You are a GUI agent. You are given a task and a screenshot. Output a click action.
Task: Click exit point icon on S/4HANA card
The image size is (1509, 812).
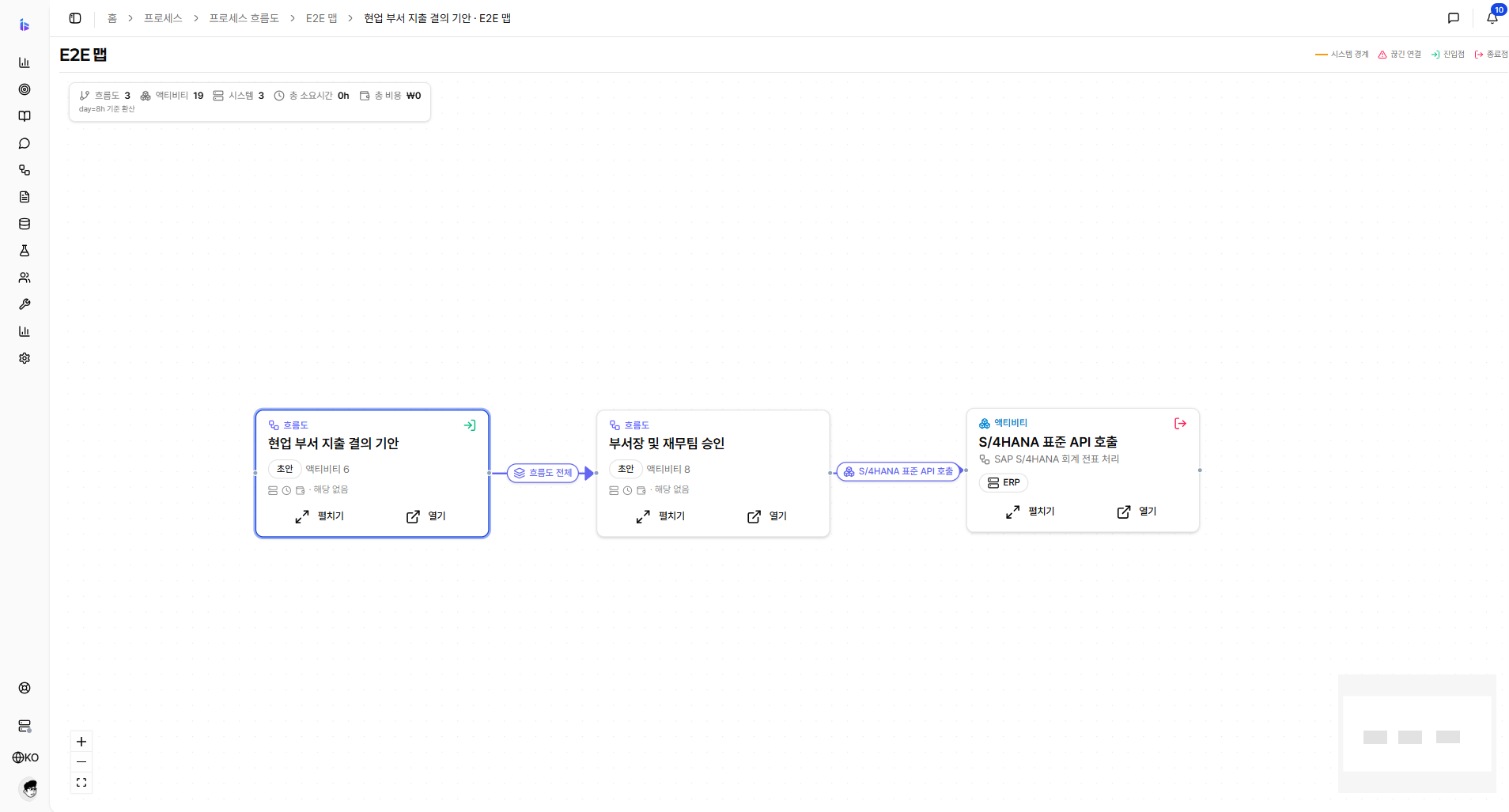[1181, 424]
